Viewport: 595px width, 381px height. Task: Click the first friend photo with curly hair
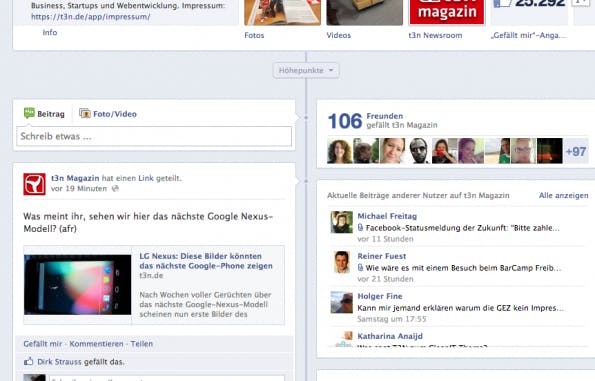[340, 151]
